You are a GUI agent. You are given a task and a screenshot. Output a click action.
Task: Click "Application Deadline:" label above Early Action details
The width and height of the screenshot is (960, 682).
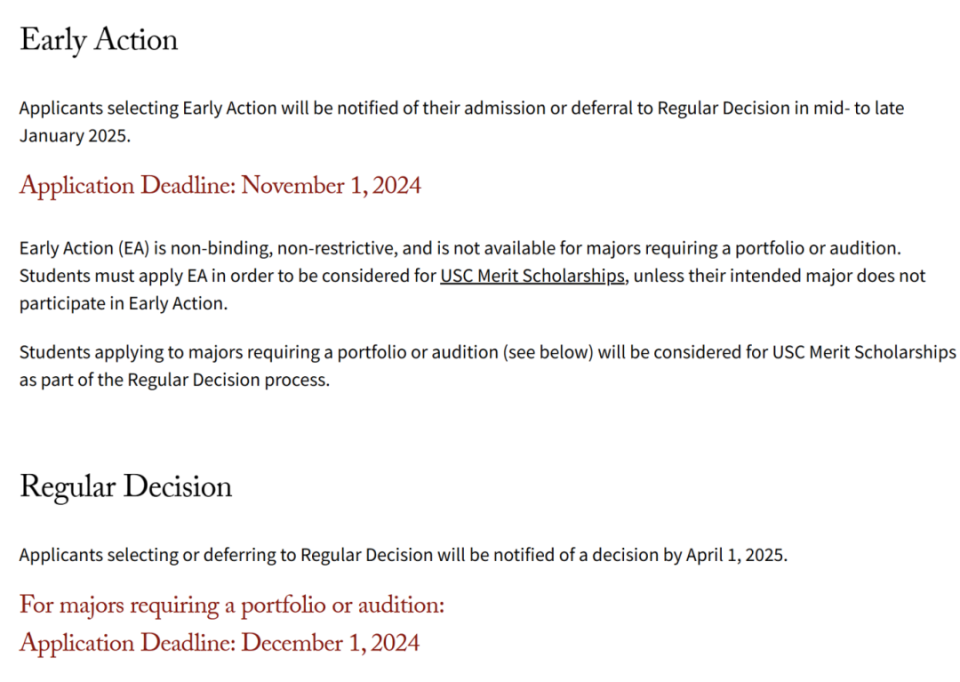[127, 186]
